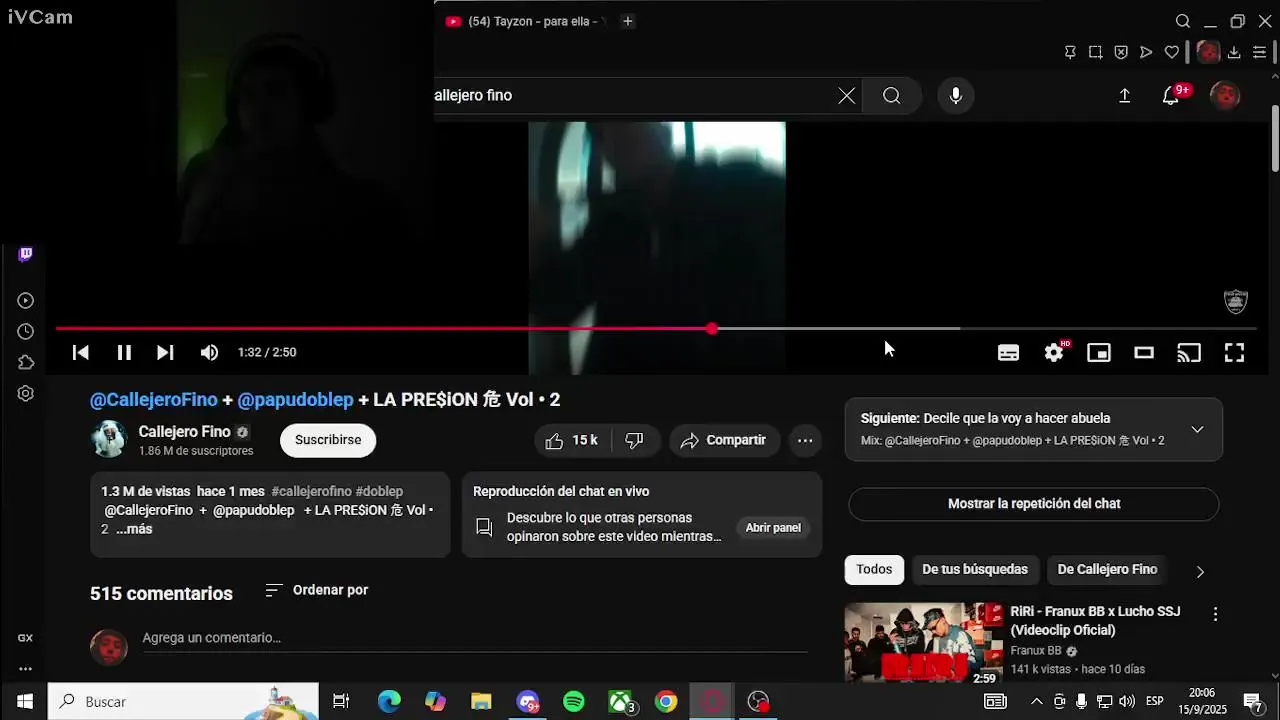Clear the YouTube search box text
This screenshot has width=1280, height=720.
click(847, 96)
